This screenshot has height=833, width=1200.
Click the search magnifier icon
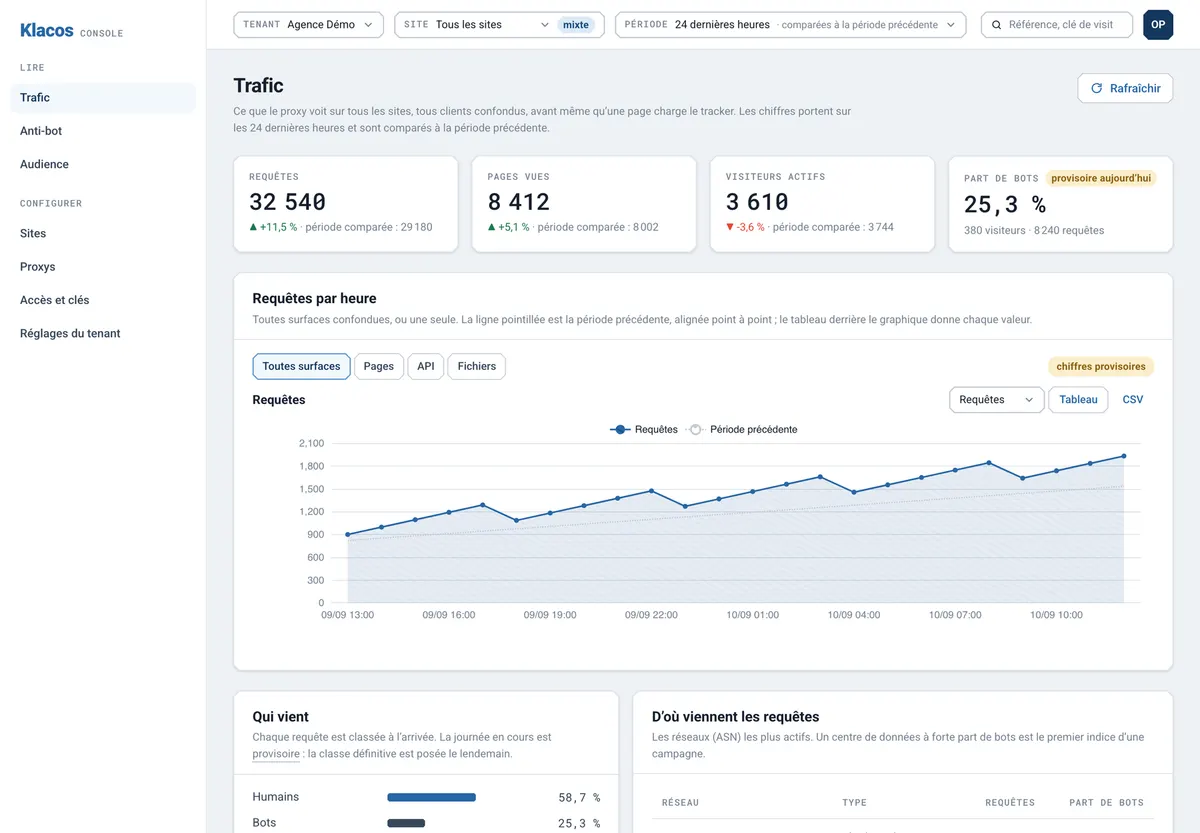click(997, 25)
